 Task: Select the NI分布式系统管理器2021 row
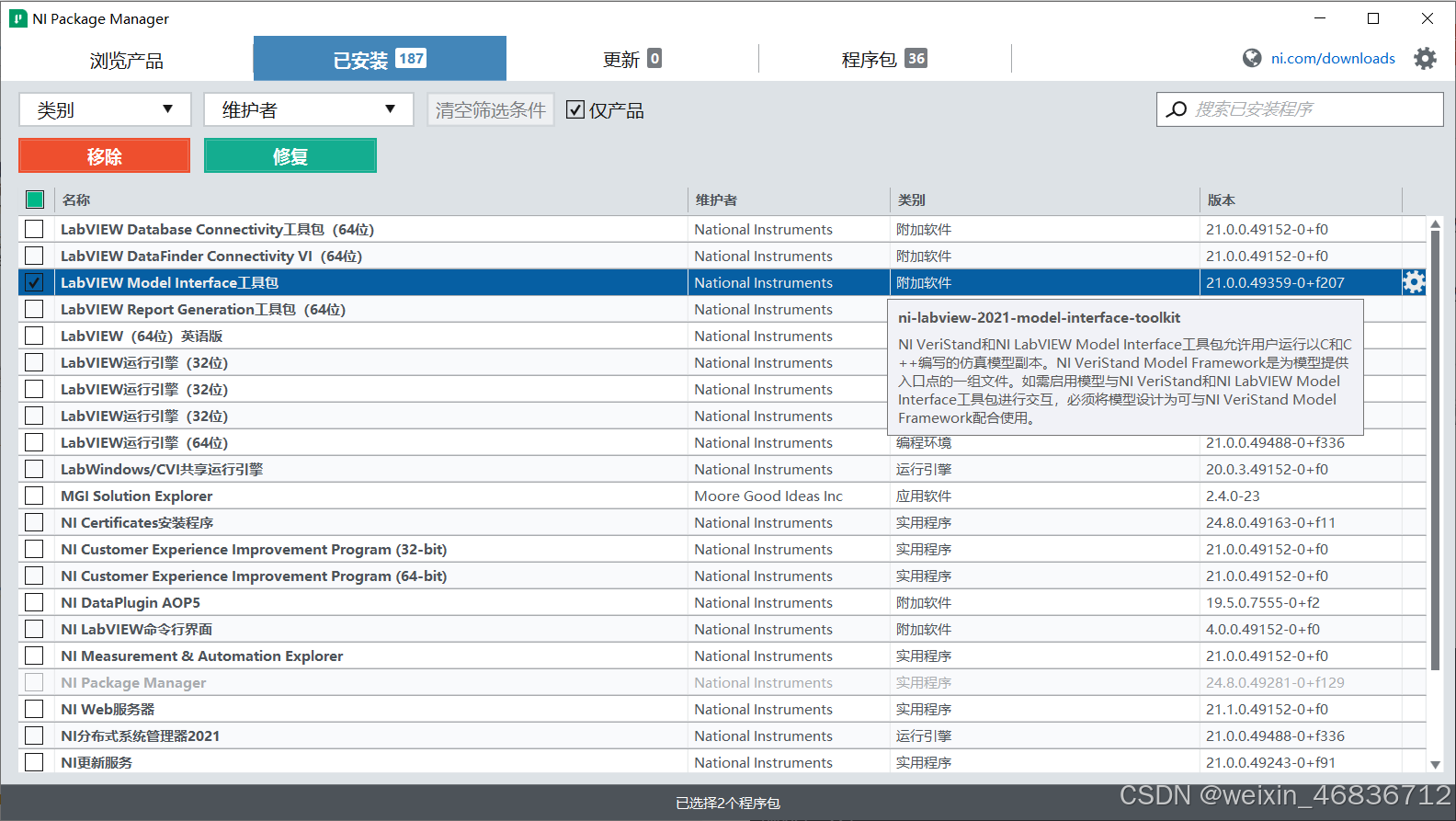pyautogui.click(x=722, y=735)
